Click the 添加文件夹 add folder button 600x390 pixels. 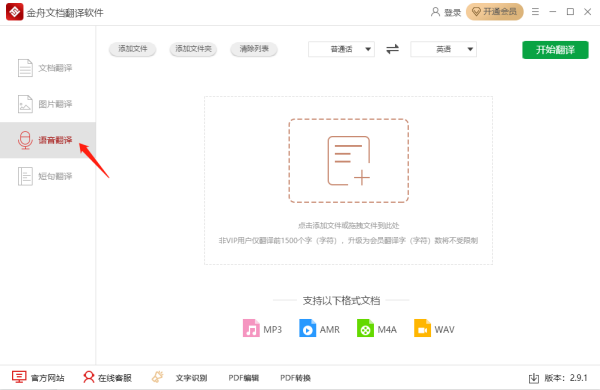(x=193, y=49)
